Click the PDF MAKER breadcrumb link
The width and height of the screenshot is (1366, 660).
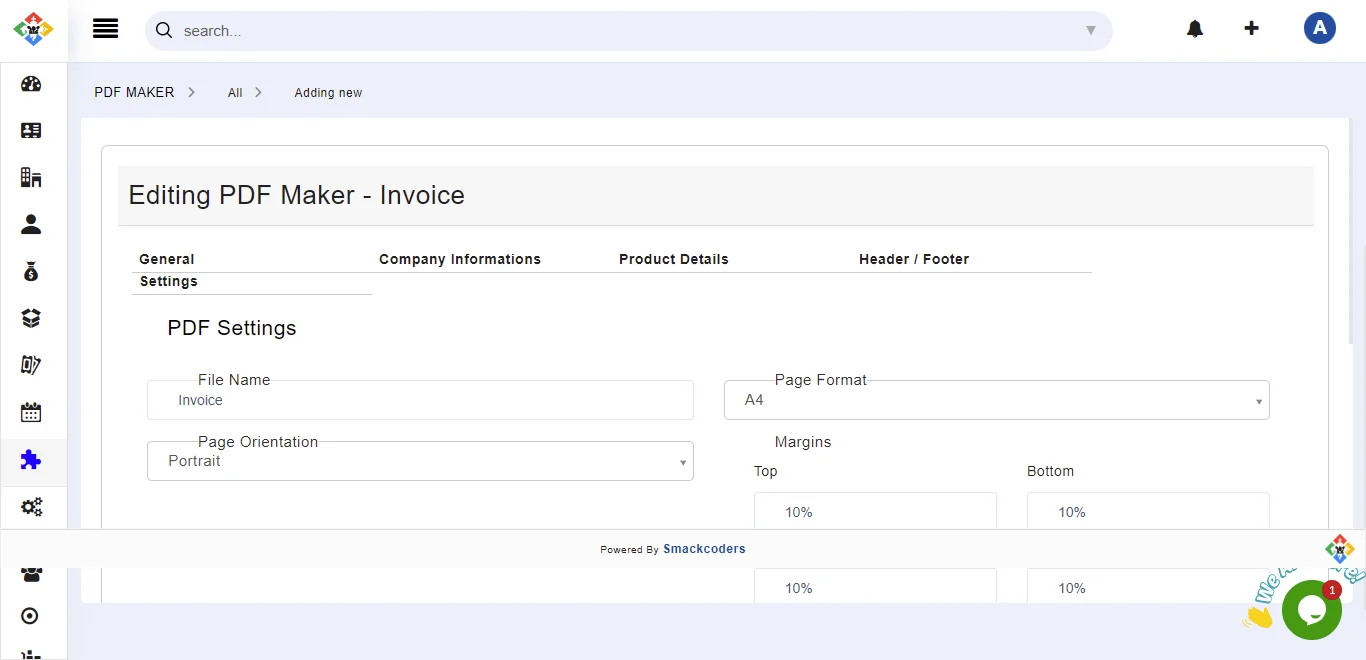coord(134,92)
